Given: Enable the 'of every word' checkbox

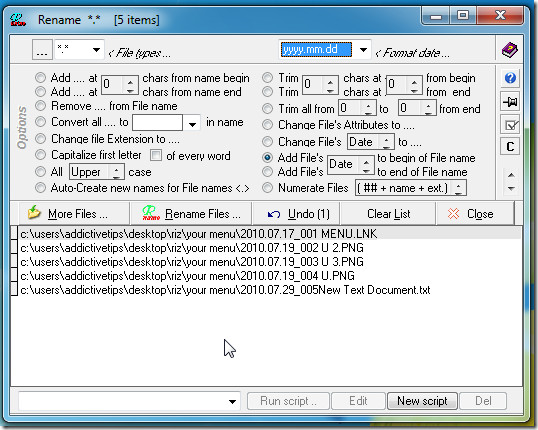Looking at the screenshot, I should [156, 155].
